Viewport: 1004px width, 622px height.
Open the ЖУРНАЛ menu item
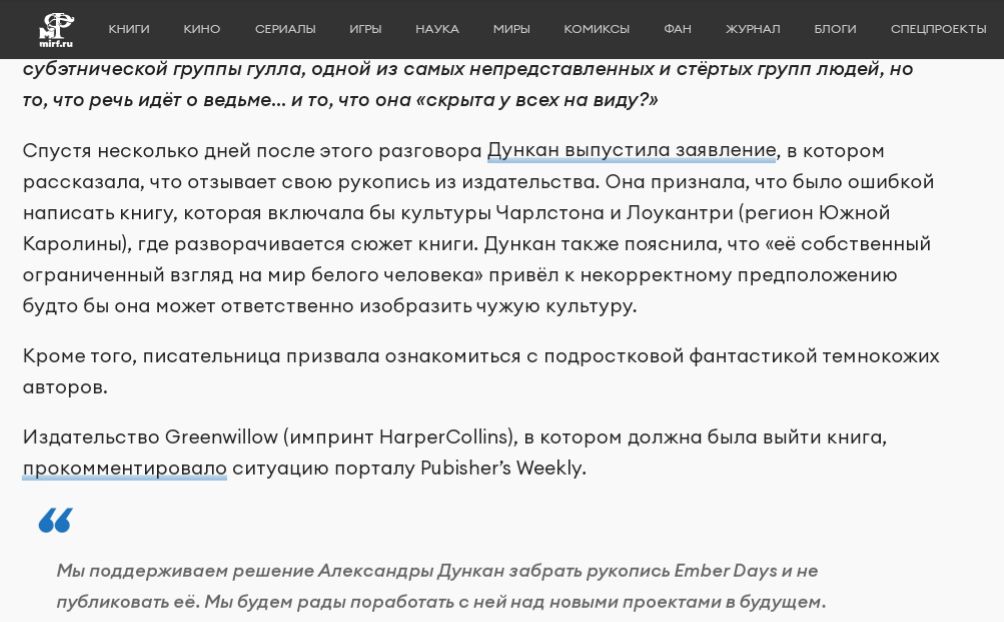(753, 29)
